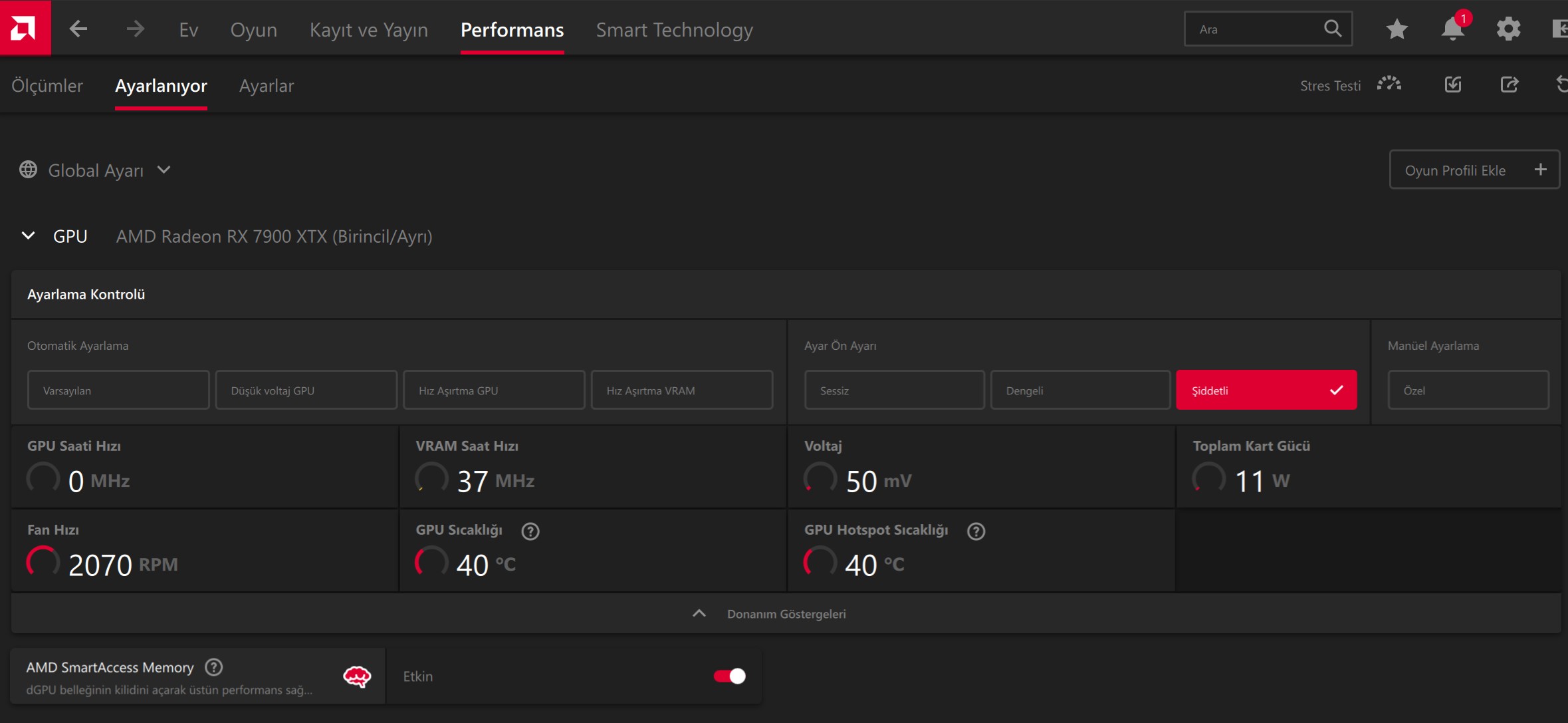Image resolution: width=1568 pixels, height=723 pixels.
Task: Click the globe icon beside Global Ayarı
Action: [28, 170]
